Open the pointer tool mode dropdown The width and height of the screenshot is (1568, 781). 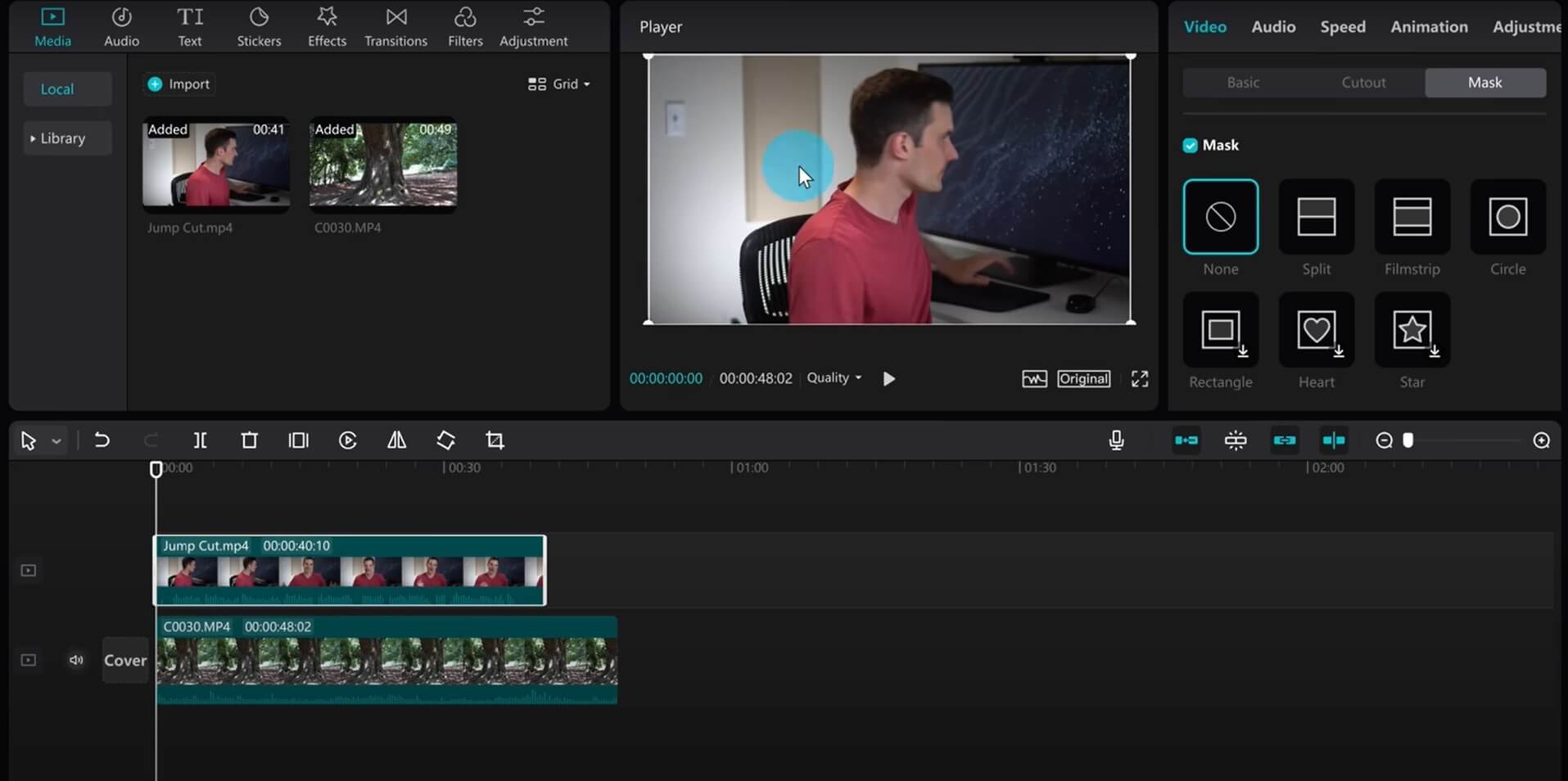tap(56, 441)
